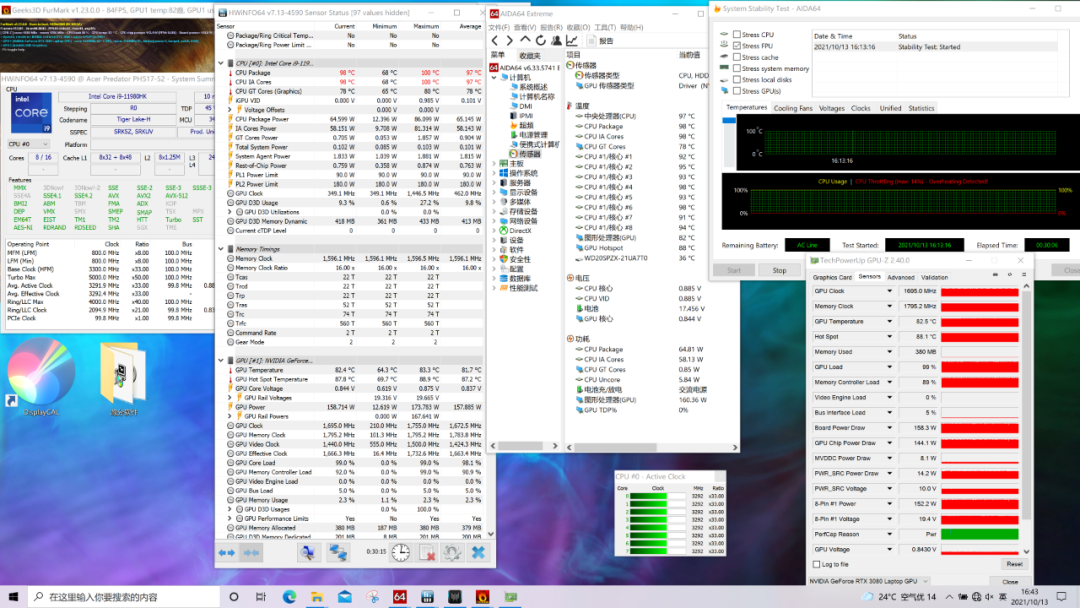The width and height of the screenshot is (1080, 608).
Task: Click GPU-Z screenshot camera icon
Action: click(995, 275)
